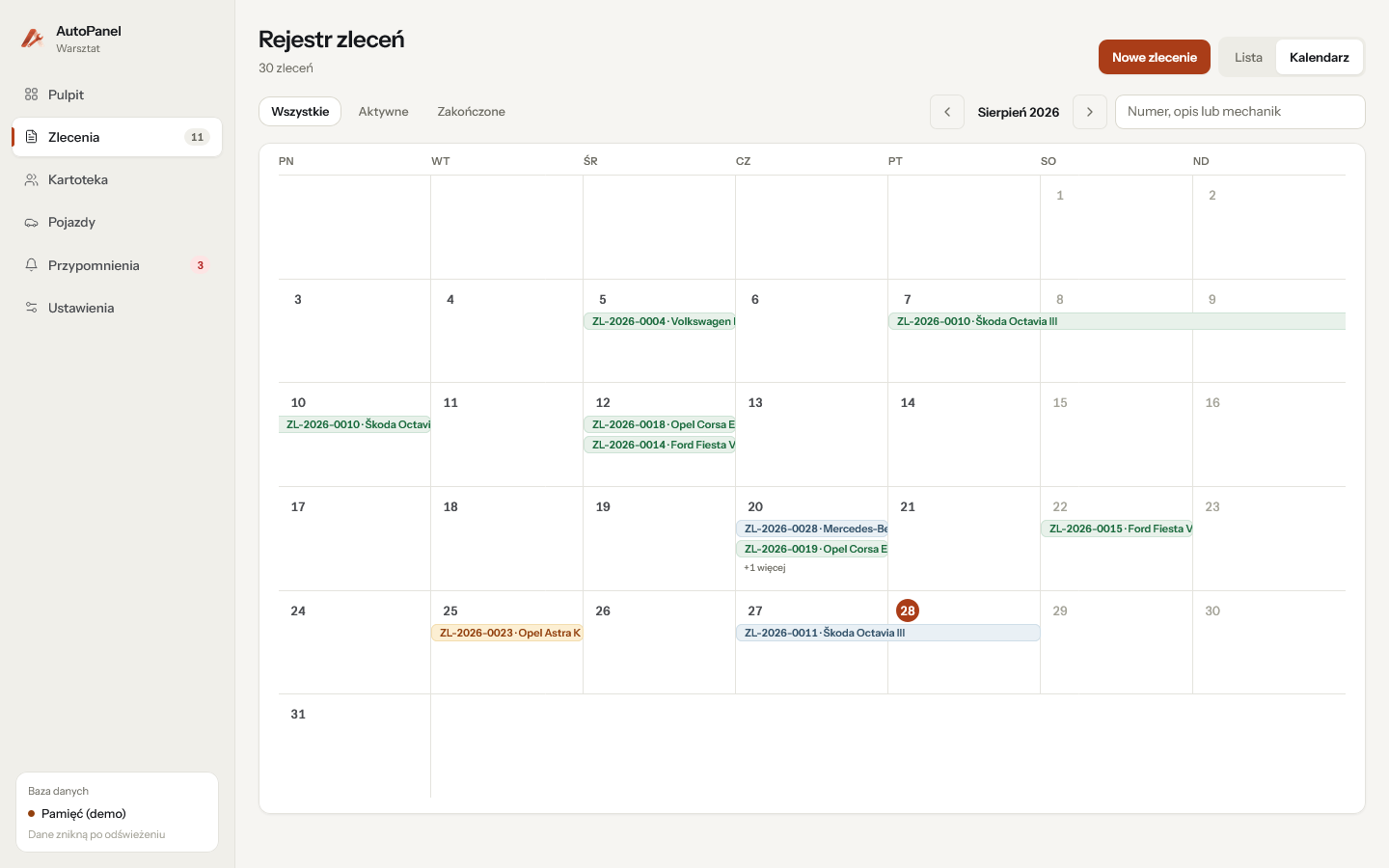Screen dimensions: 1389x868
Task: Select the Wszystkie filter tab
Action: pyautogui.click(x=300, y=112)
